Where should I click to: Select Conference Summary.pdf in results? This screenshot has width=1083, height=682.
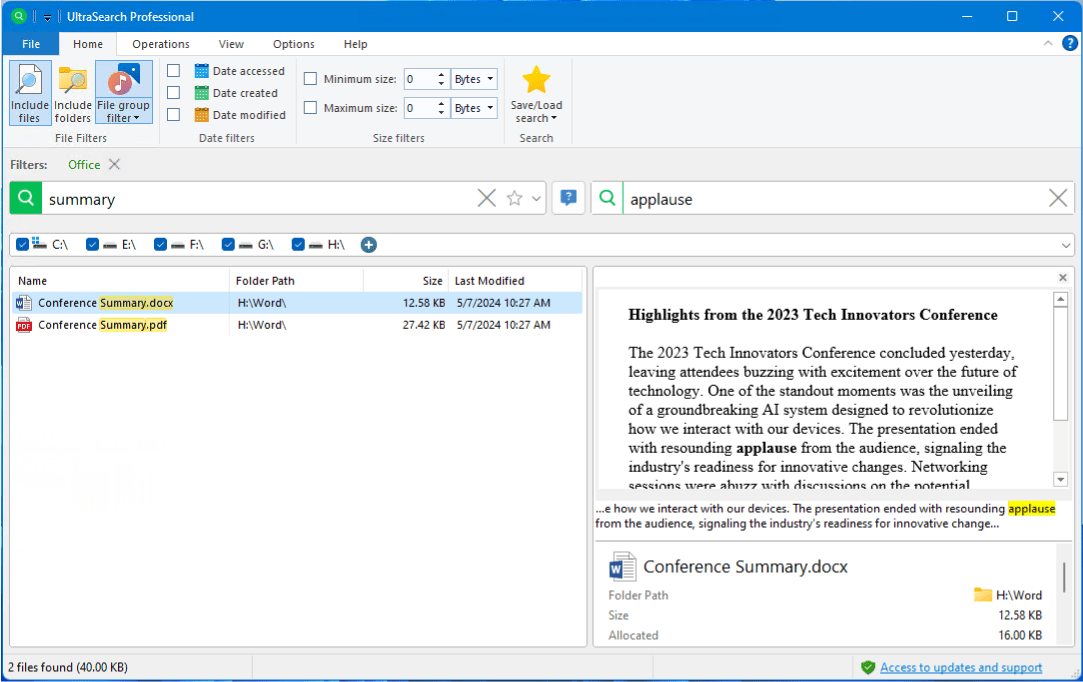coord(102,325)
